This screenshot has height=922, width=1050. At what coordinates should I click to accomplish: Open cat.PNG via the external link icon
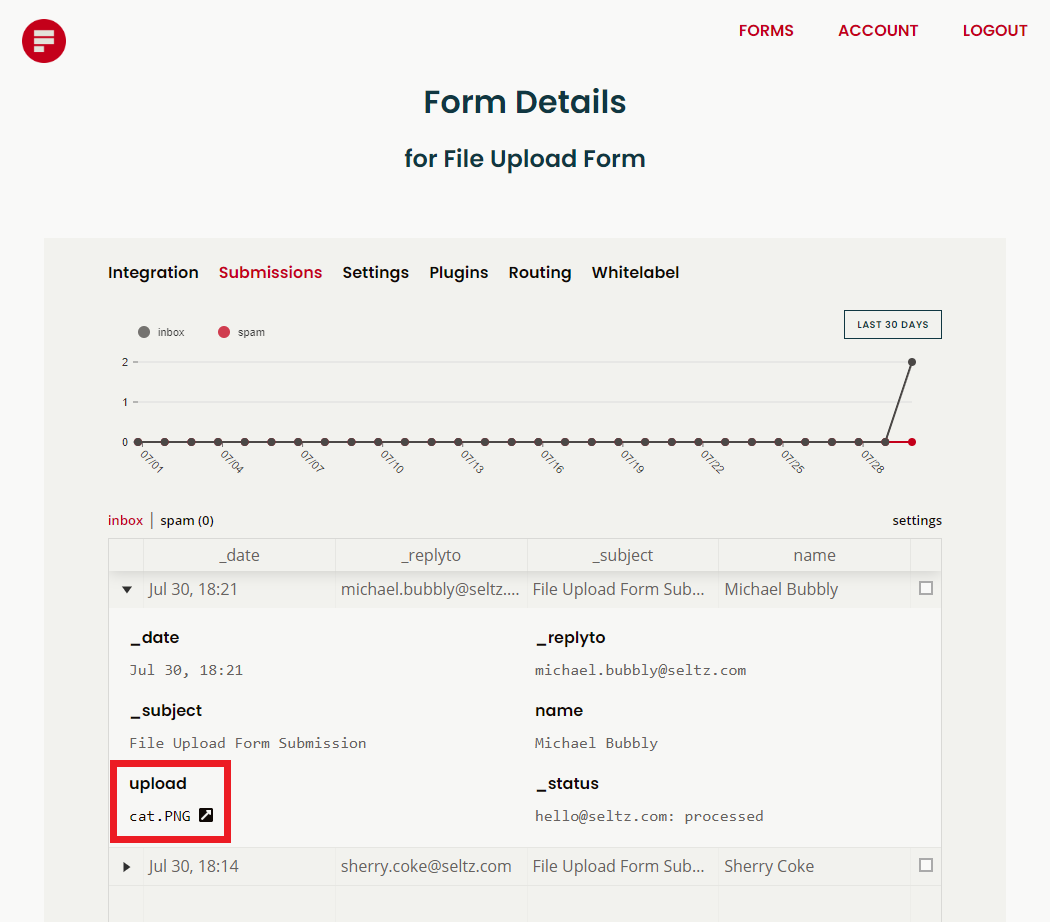click(x=206, y=815)
